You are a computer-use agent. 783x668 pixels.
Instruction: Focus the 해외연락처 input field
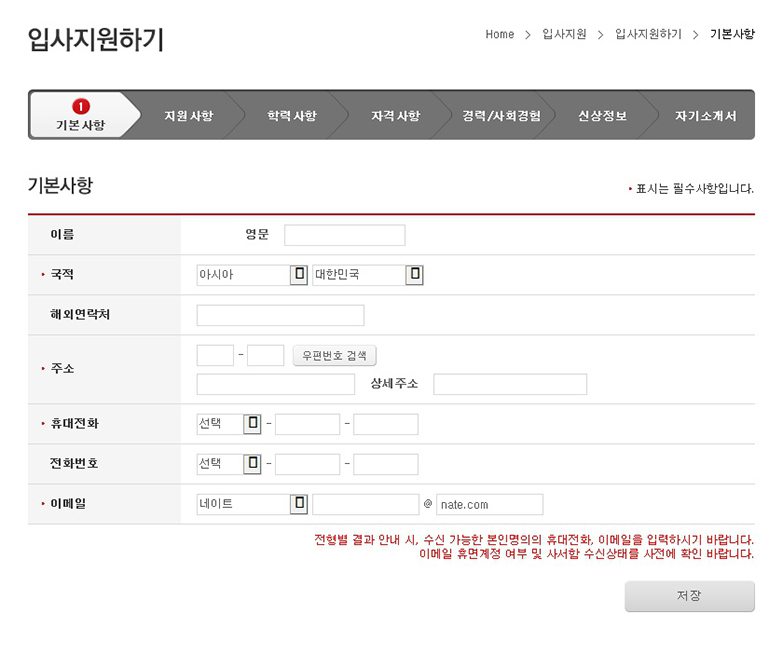[x=280, y=316]
